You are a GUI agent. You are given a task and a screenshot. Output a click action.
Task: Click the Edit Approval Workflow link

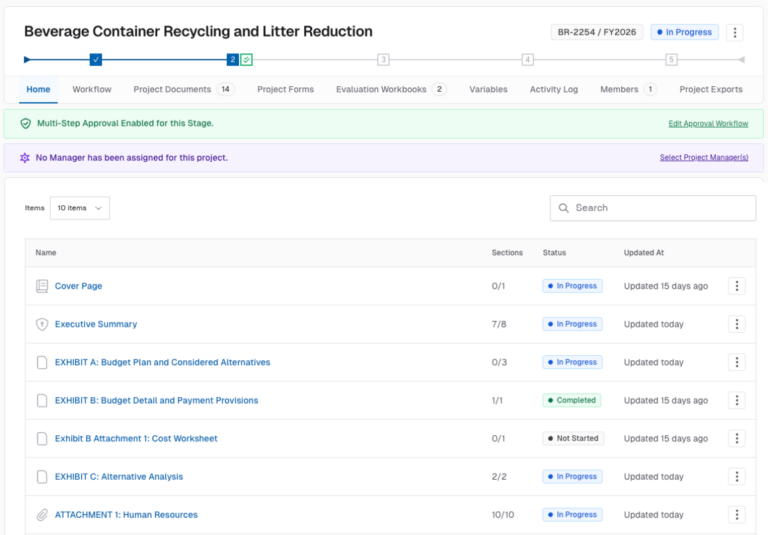click(707, 124)
